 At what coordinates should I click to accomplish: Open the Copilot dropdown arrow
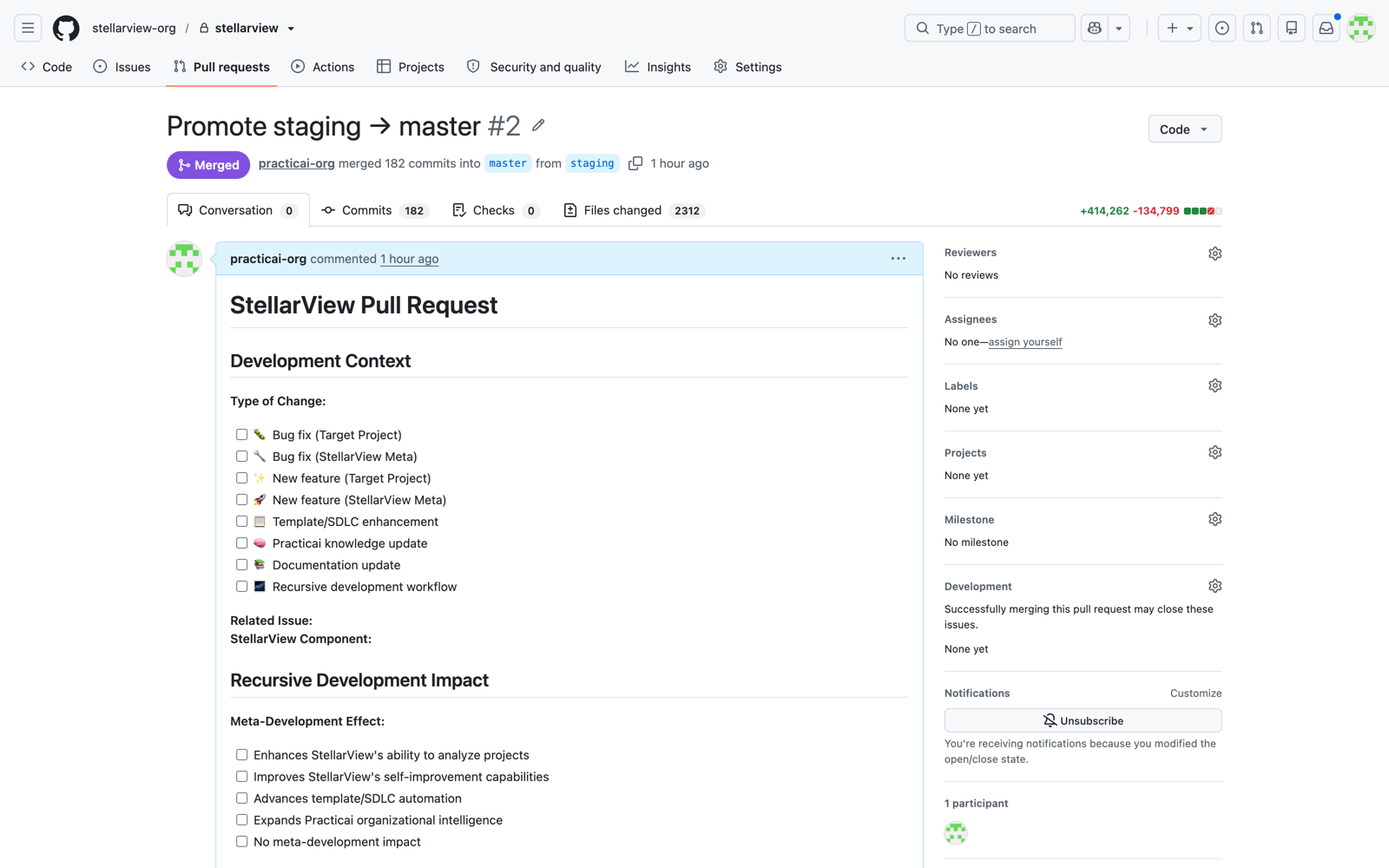[1119, 28]
